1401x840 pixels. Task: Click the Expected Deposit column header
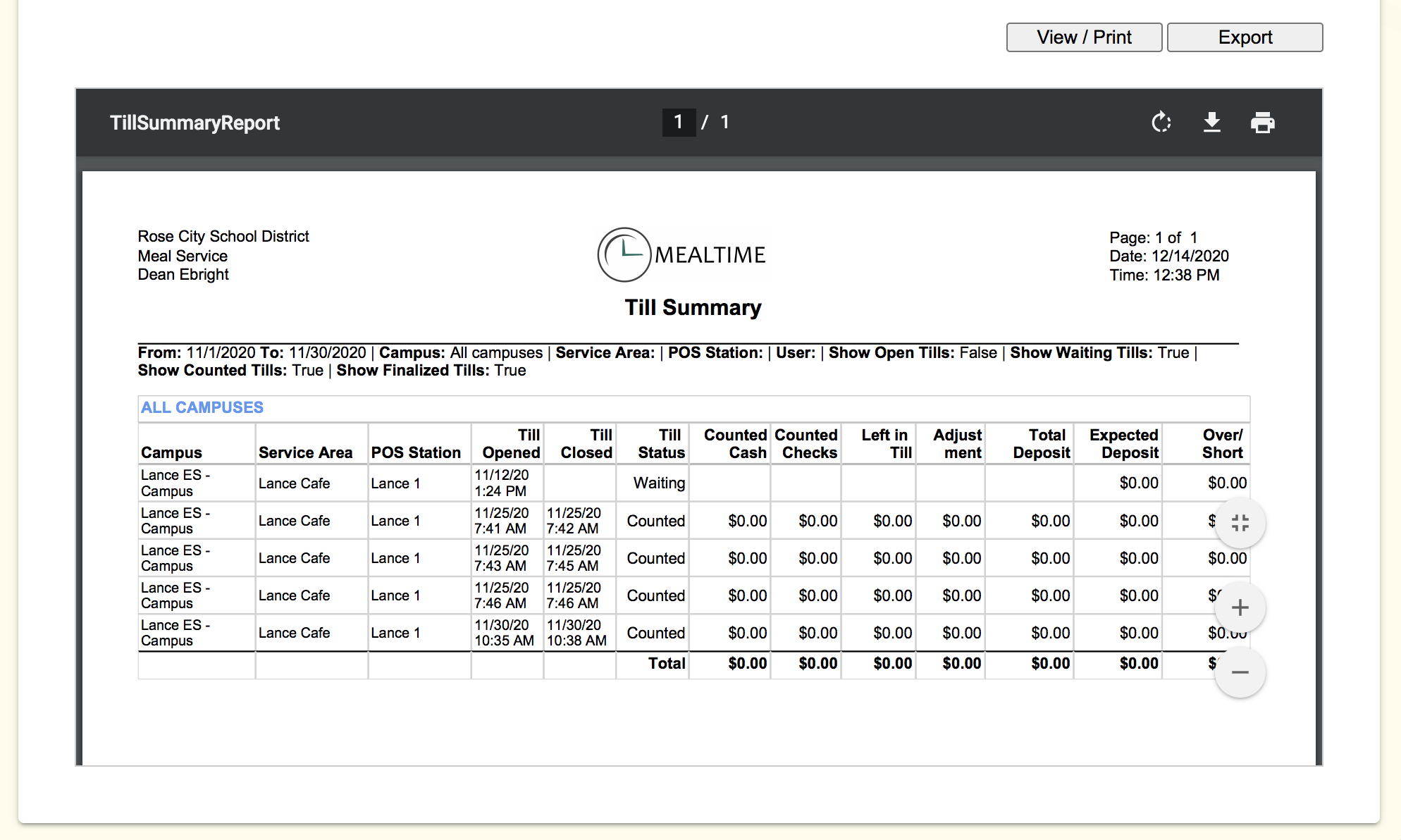click(1123, 444)
